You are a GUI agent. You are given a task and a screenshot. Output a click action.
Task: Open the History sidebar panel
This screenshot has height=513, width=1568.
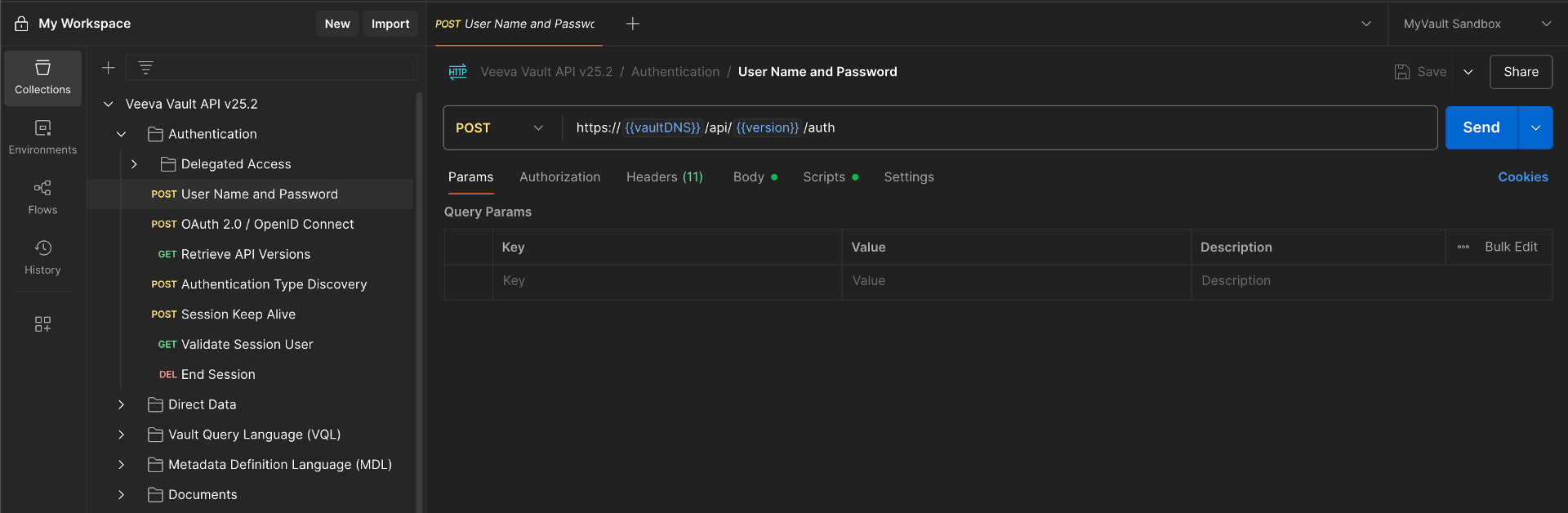(42, 257)
